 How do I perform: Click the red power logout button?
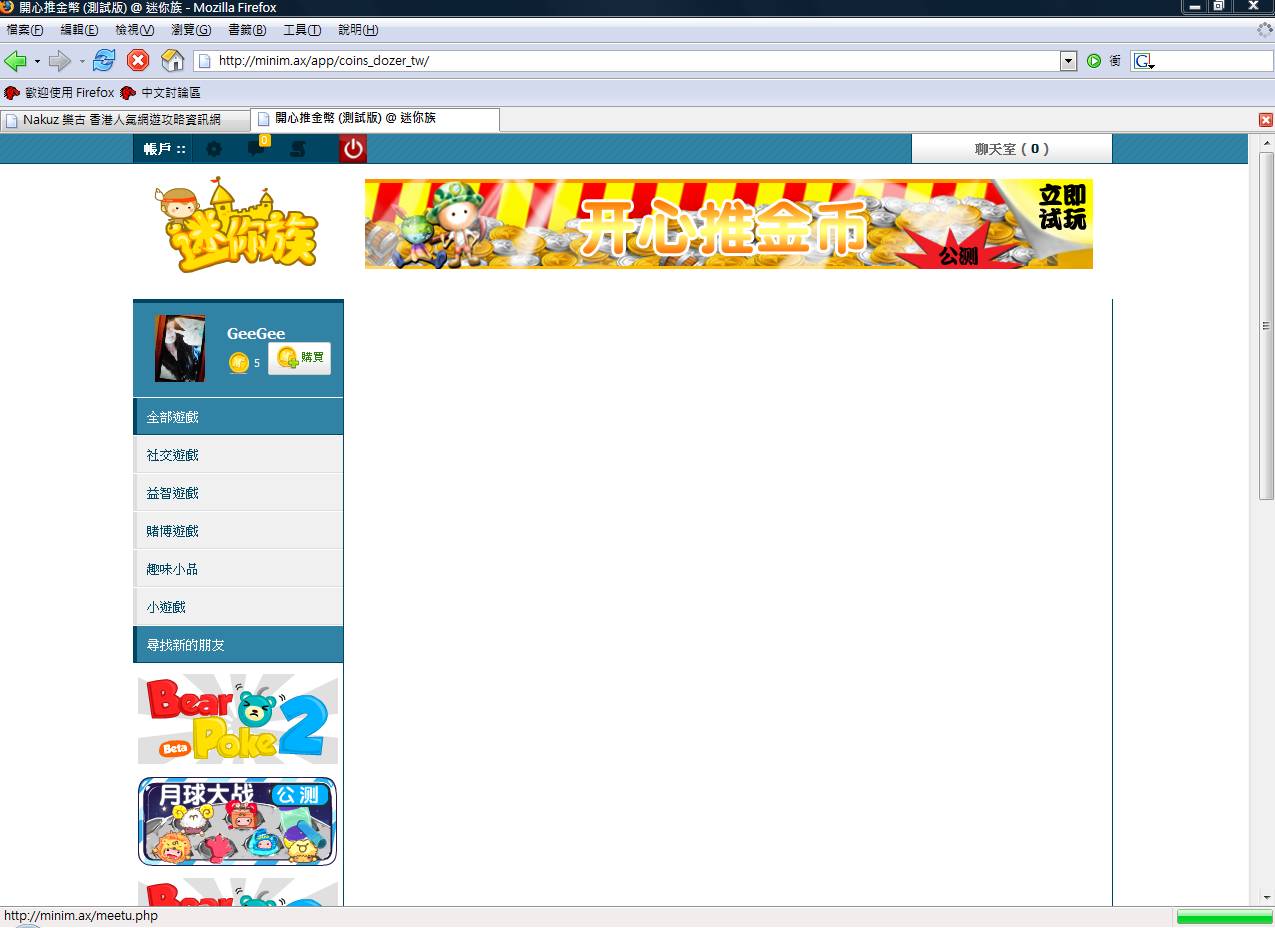pyautogui.click(x=353, y=149)
